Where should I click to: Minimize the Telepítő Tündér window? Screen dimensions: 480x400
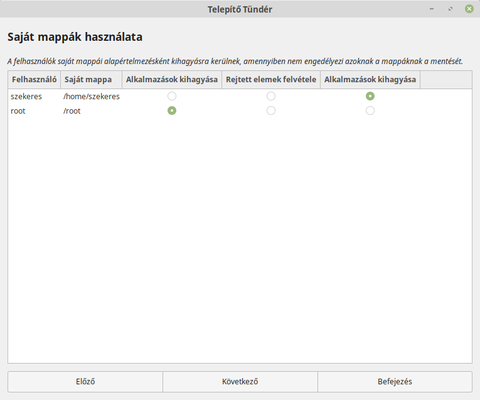432,9
